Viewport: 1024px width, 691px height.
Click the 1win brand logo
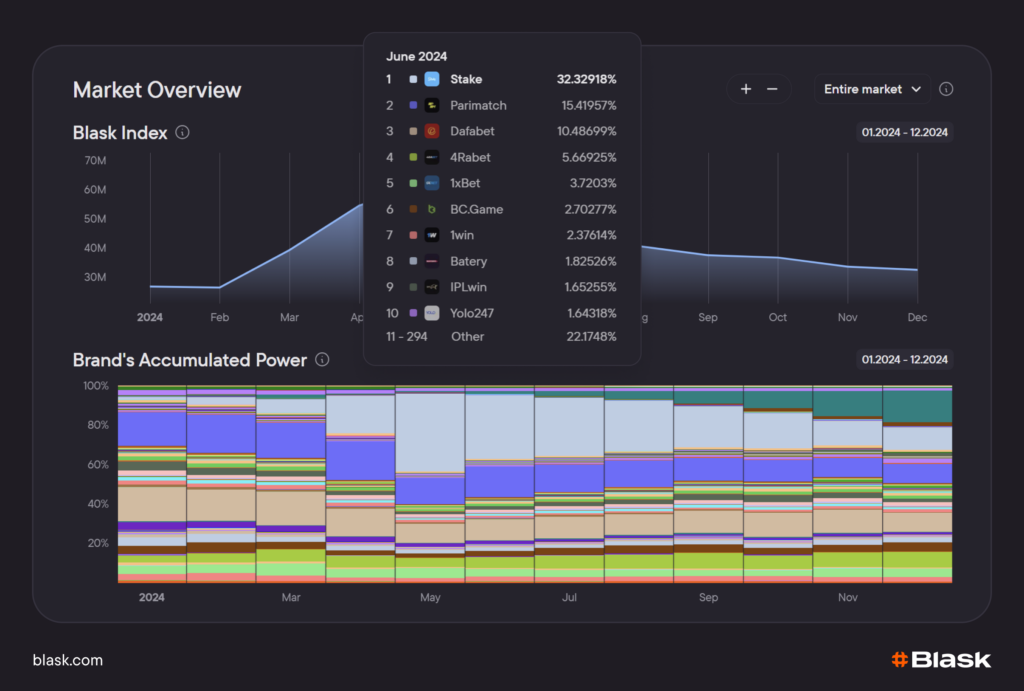(x=432, y=235)
